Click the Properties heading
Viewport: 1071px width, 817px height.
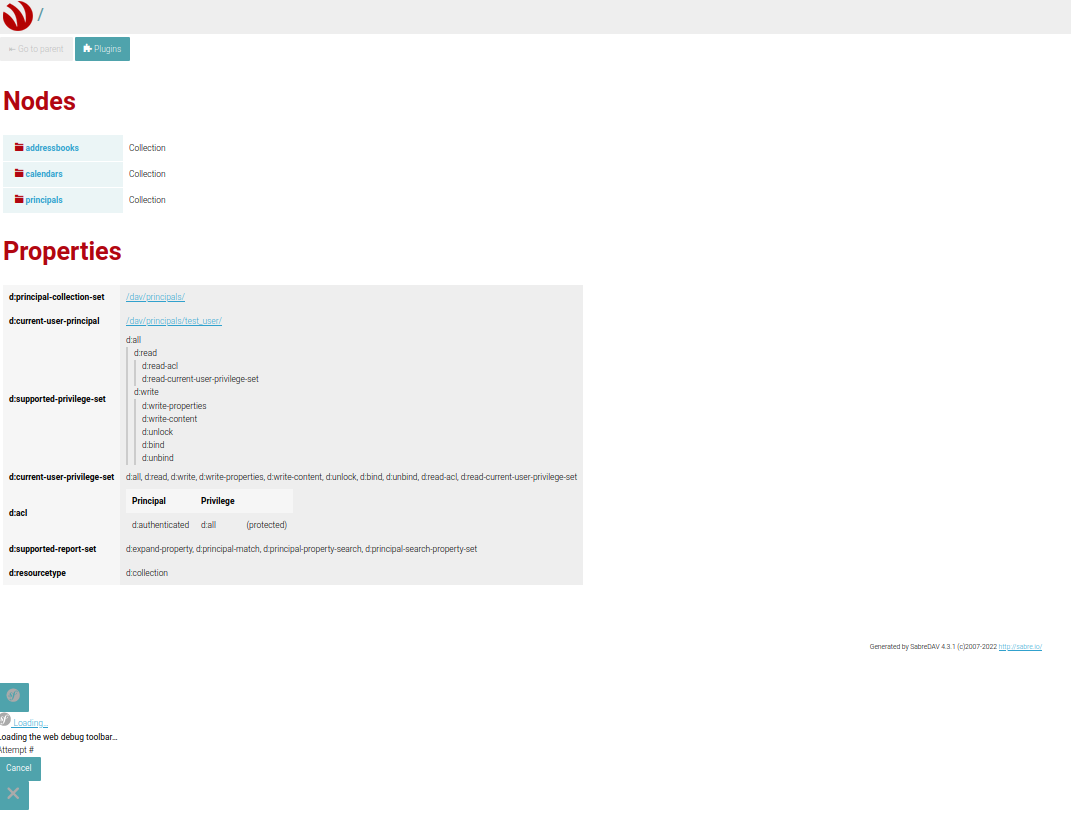tap(62, 251)
